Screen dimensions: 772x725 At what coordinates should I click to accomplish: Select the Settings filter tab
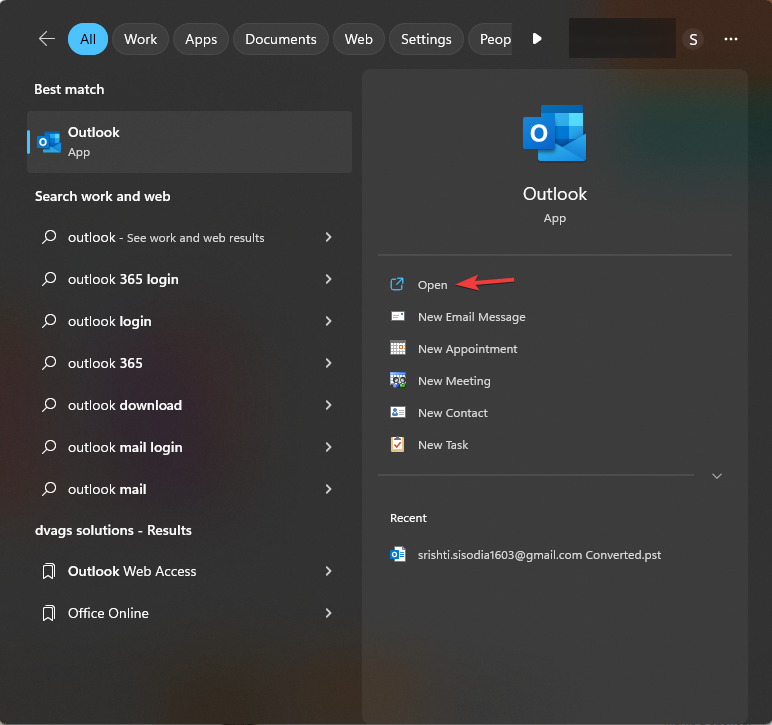(x=426, y=39)
